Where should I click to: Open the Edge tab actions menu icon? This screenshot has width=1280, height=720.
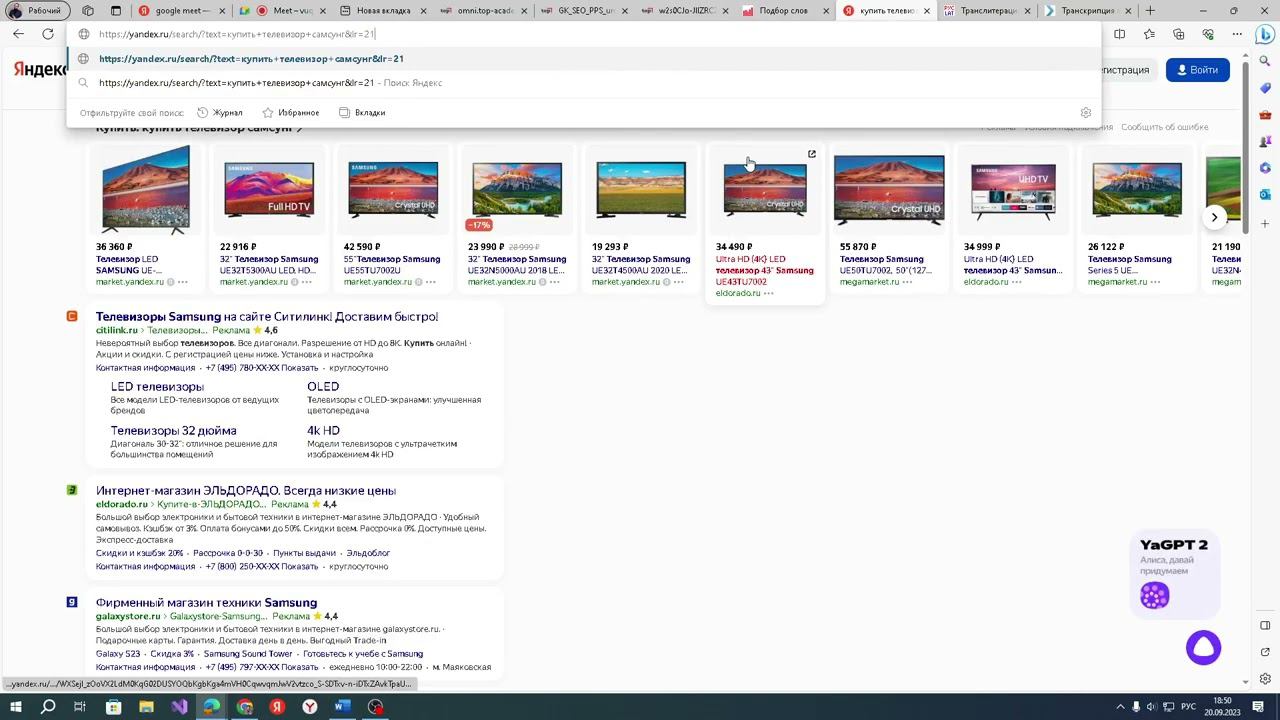coord(116,11)
